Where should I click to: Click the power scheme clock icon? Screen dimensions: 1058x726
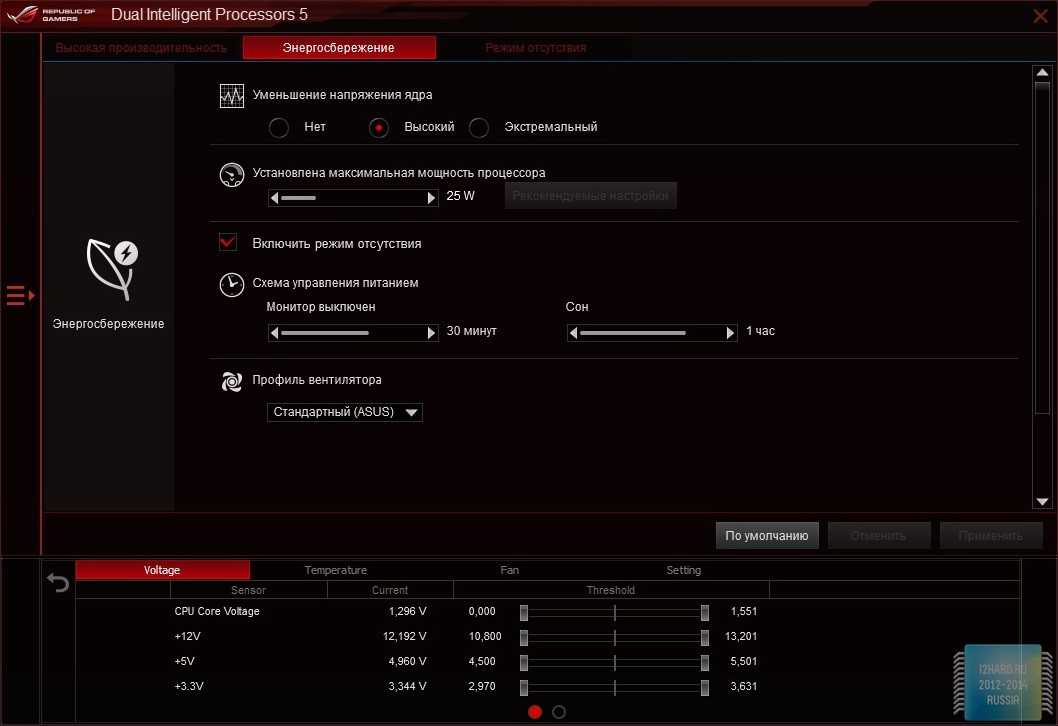(x=231, y=284)
